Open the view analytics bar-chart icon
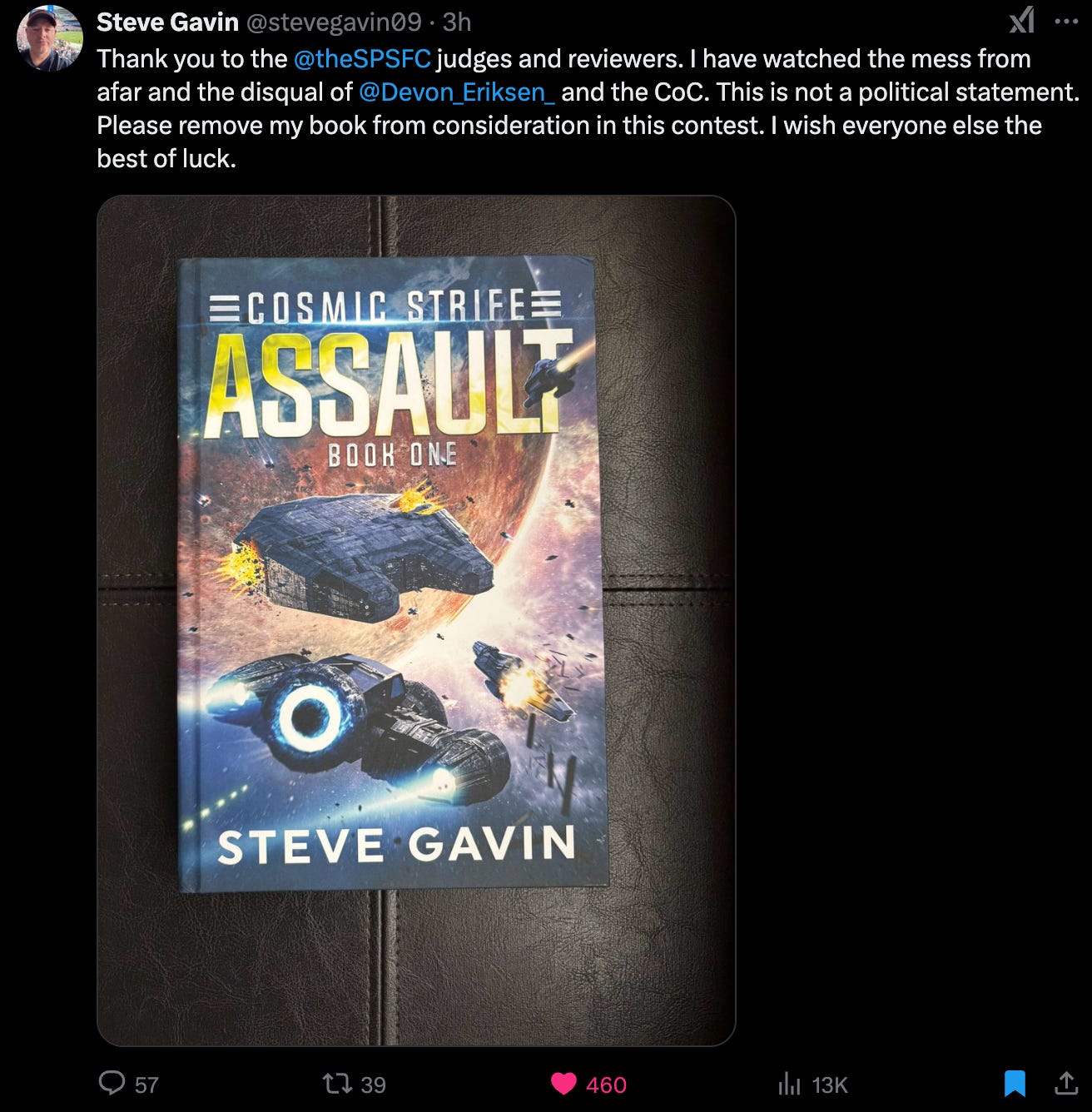Viewport: 1092px width, 1112px height. pyautogui.click(x=787, y=1084)
